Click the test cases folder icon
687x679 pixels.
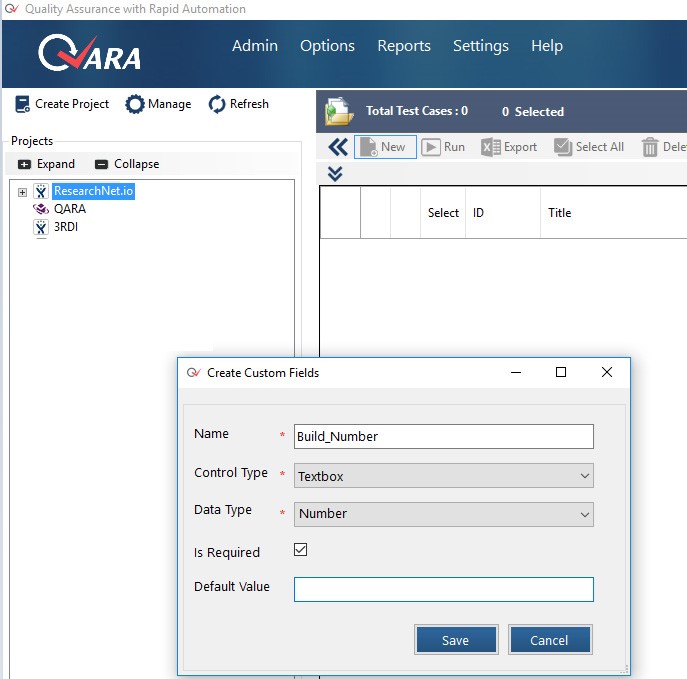point(339,111)
